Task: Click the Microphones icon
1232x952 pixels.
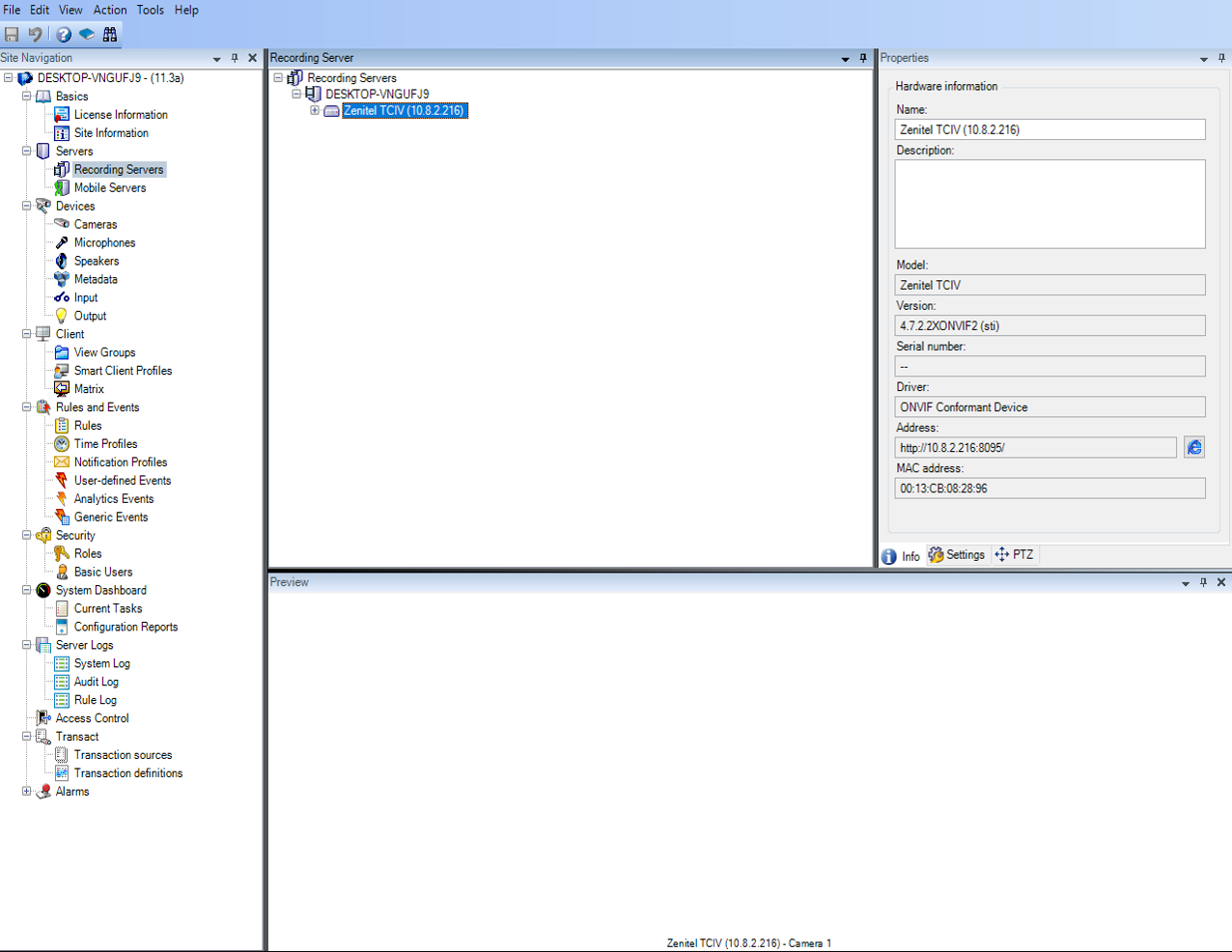Action: click(62, 242)
